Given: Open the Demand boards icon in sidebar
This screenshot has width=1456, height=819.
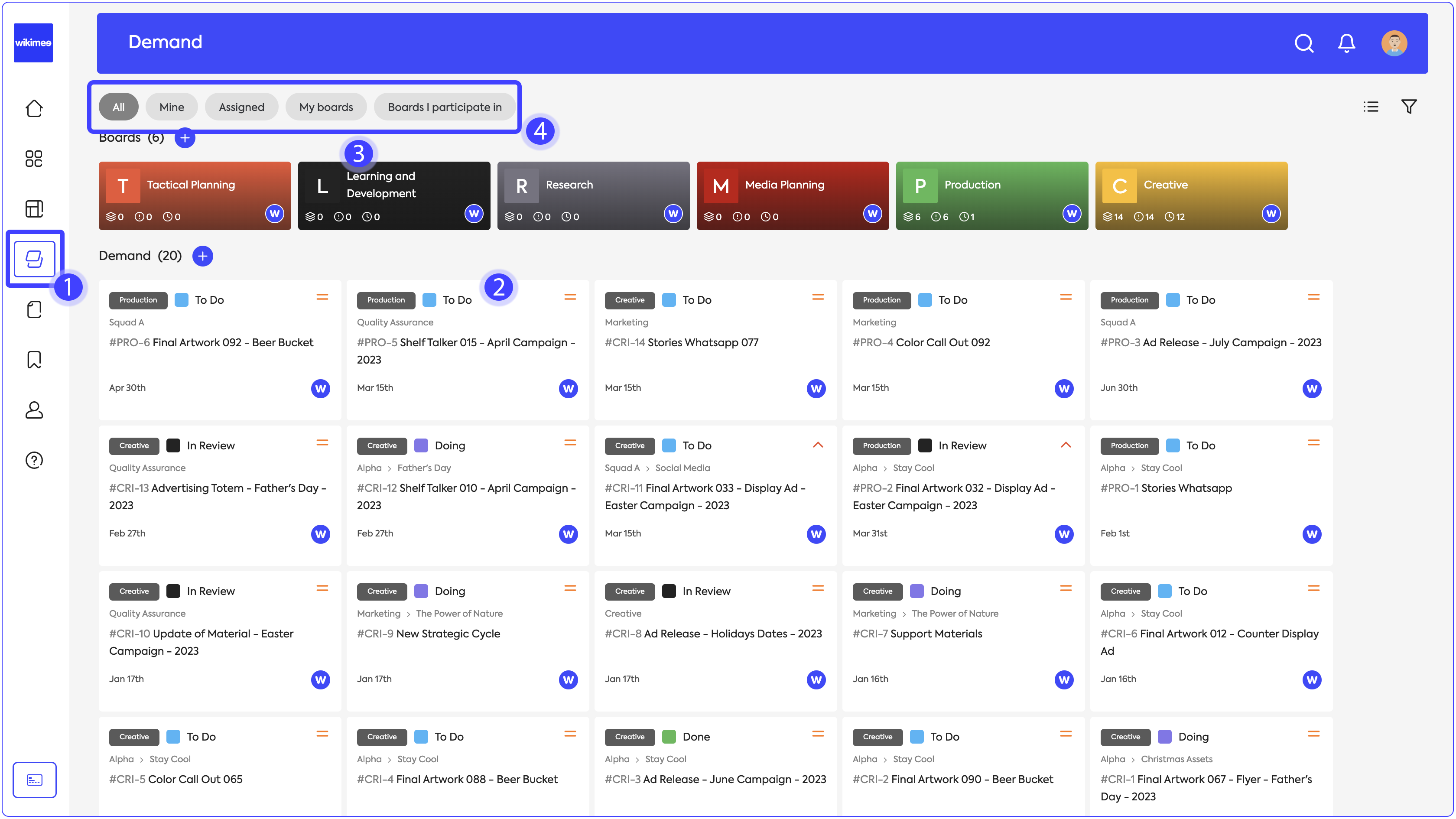Looking at the screenshot, I should coord(34,259).
